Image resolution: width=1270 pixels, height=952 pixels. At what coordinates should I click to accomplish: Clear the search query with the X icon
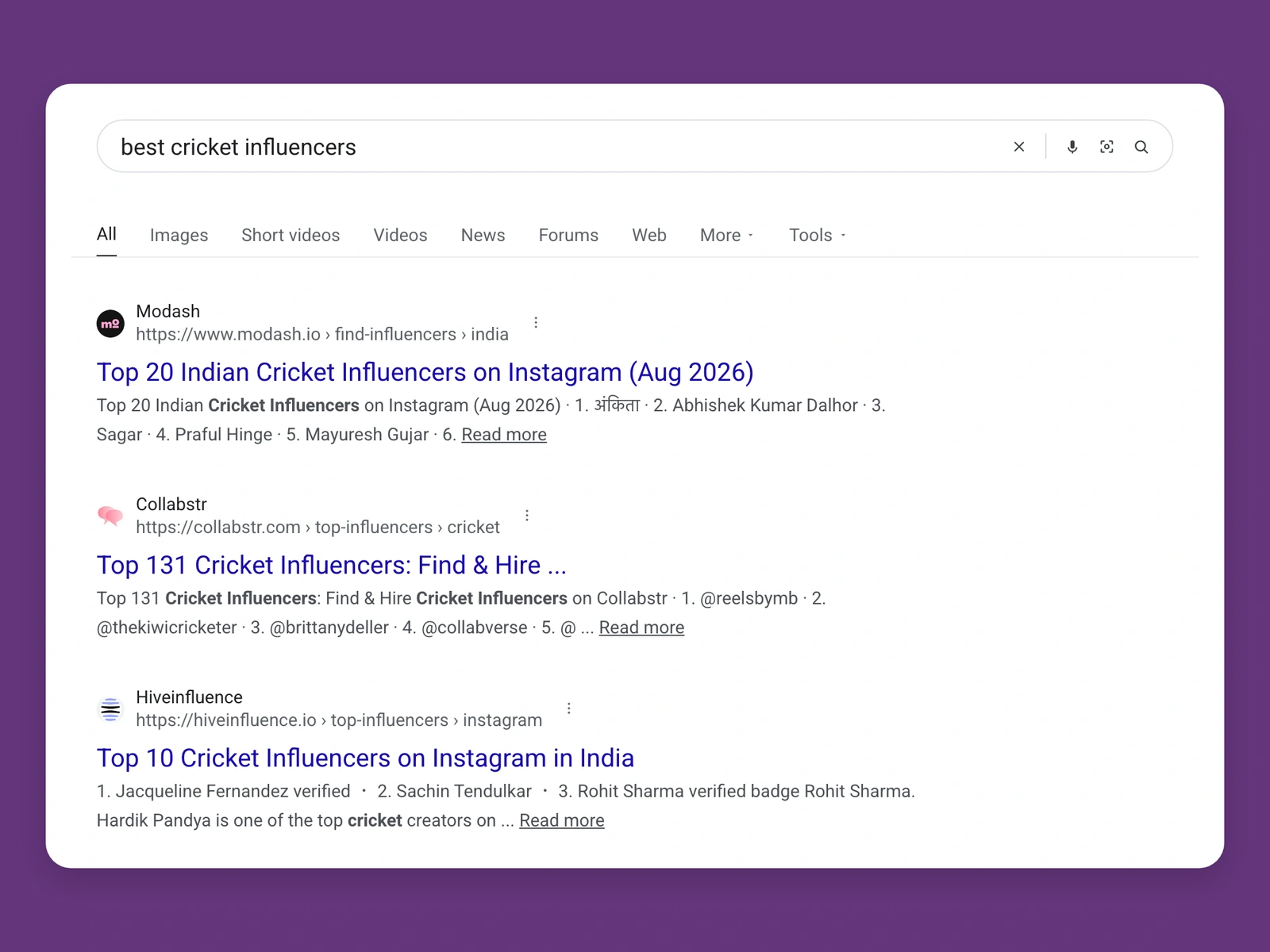(x=1019, y=147)
